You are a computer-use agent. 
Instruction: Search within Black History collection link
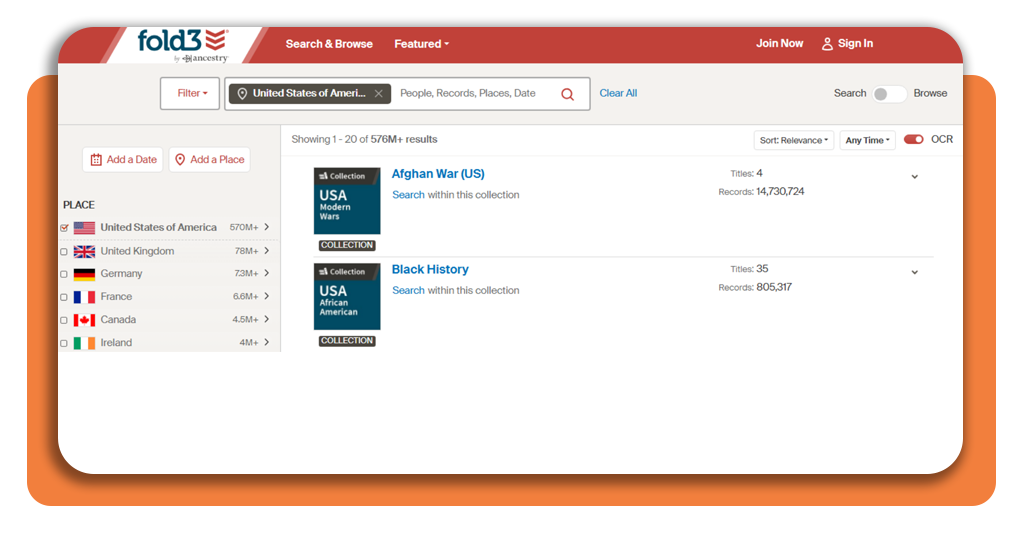pos(408,290)
